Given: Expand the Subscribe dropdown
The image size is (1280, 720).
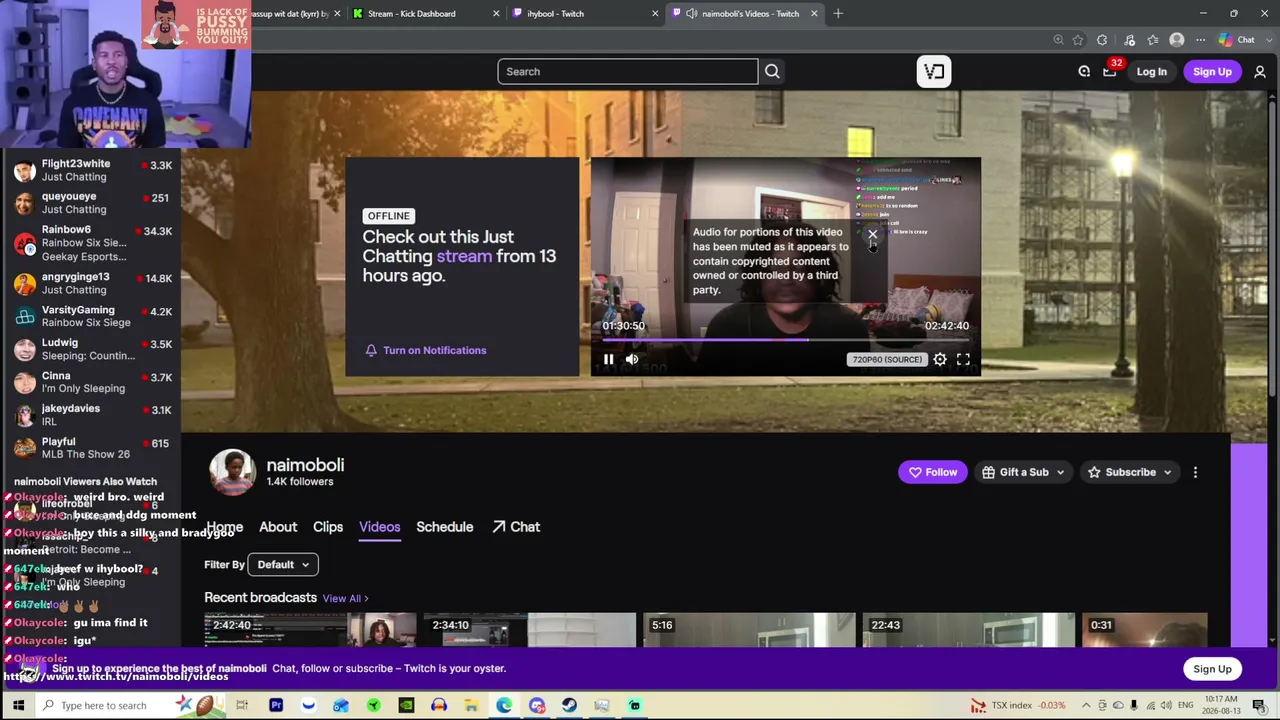Looking at the screenshot, I should 1130,472.
